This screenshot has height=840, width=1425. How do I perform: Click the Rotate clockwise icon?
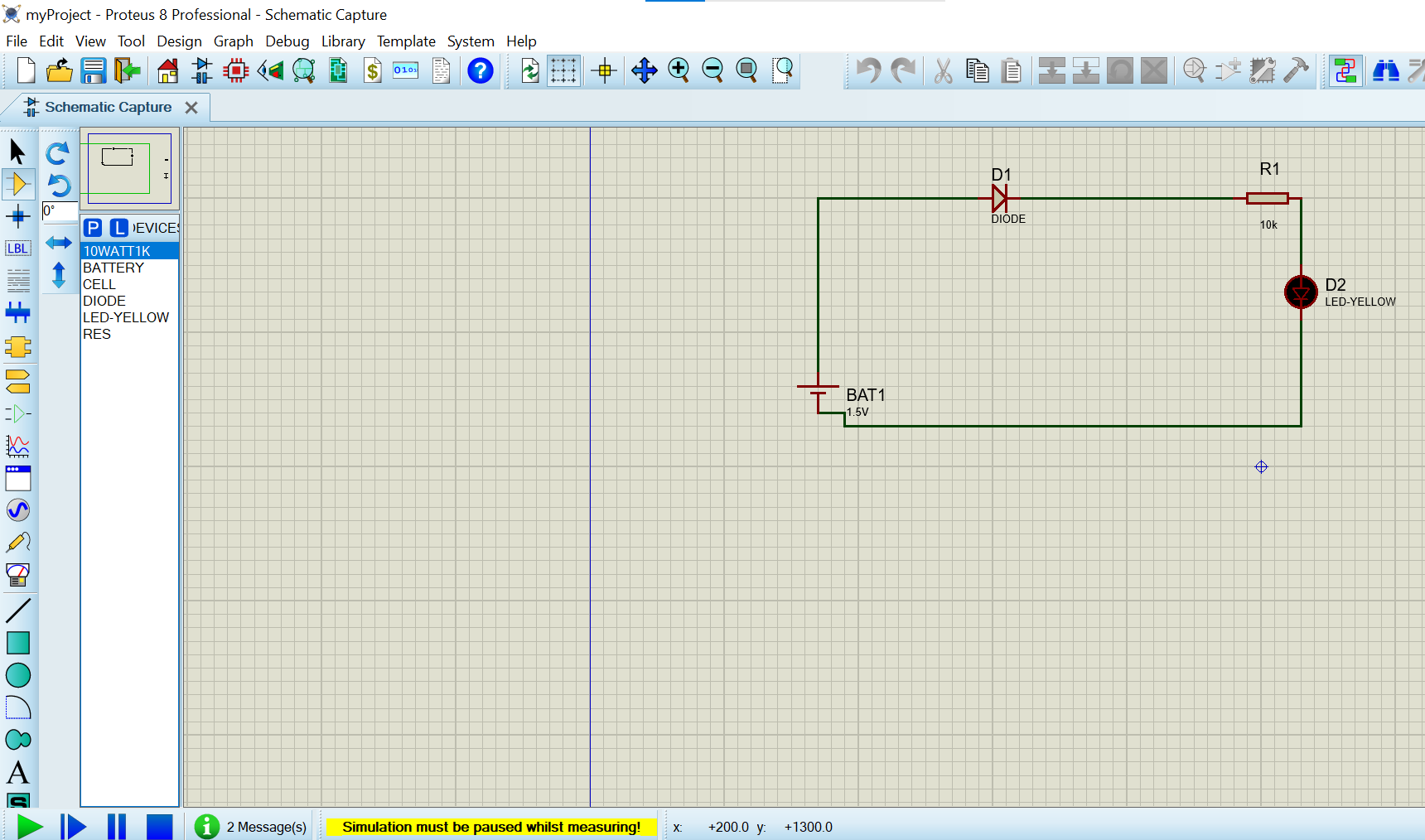point(58,153)
